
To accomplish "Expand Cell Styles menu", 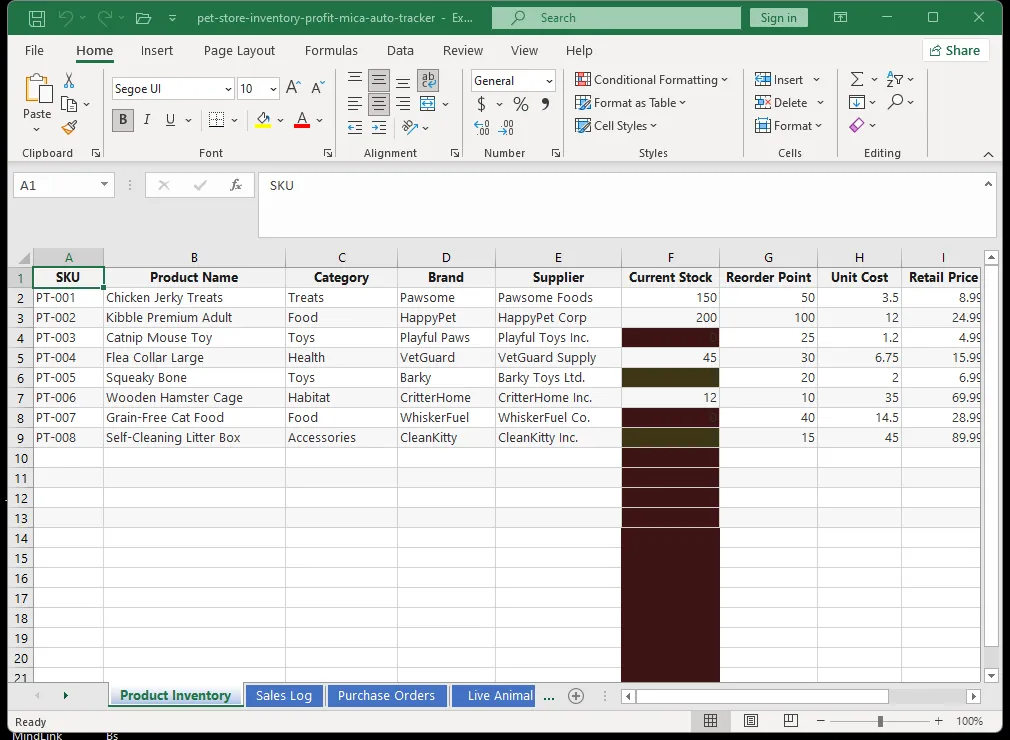I will coord(616,126).
